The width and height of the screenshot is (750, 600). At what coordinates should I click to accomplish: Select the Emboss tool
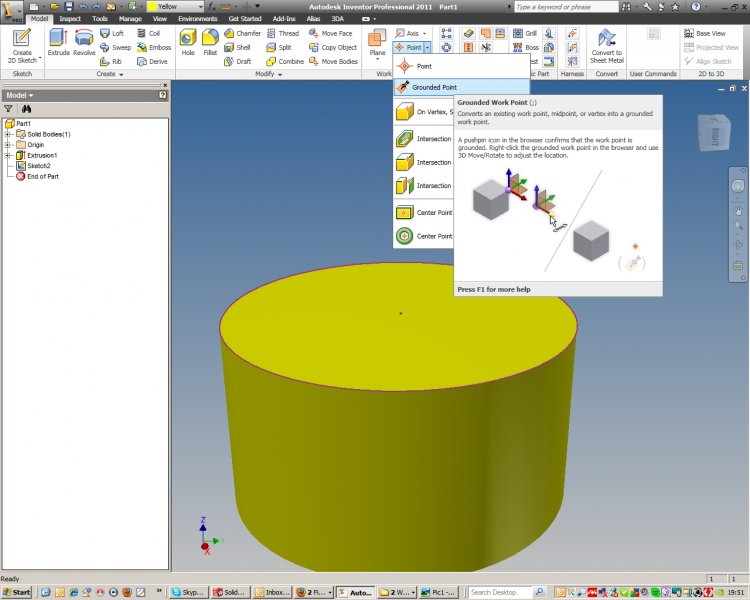pos(154,47)
